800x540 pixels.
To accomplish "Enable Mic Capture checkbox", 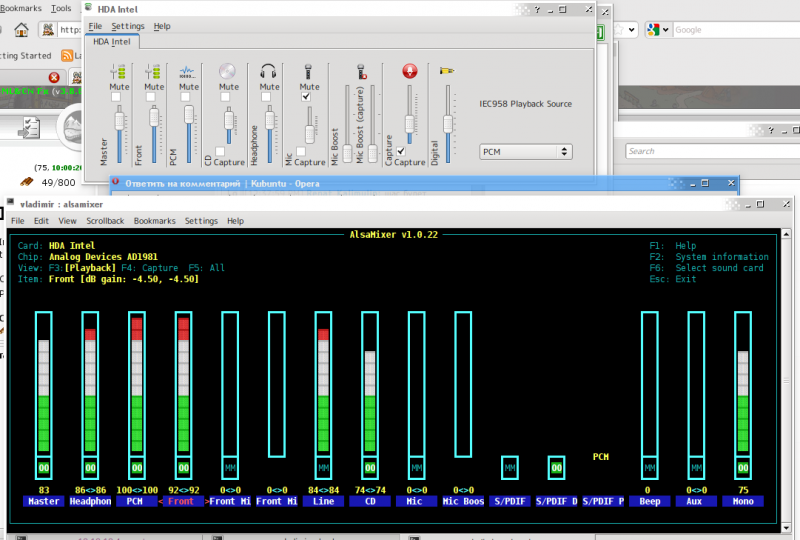I will pyautogui.click(x=301, y=152).
